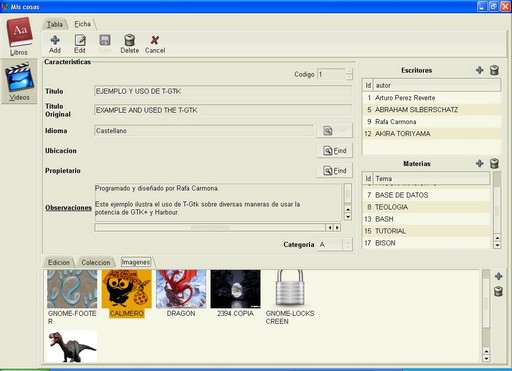Delete an image with the Imagenes trash icon
This screenshot has width=512, height=371.
(498, 291)
